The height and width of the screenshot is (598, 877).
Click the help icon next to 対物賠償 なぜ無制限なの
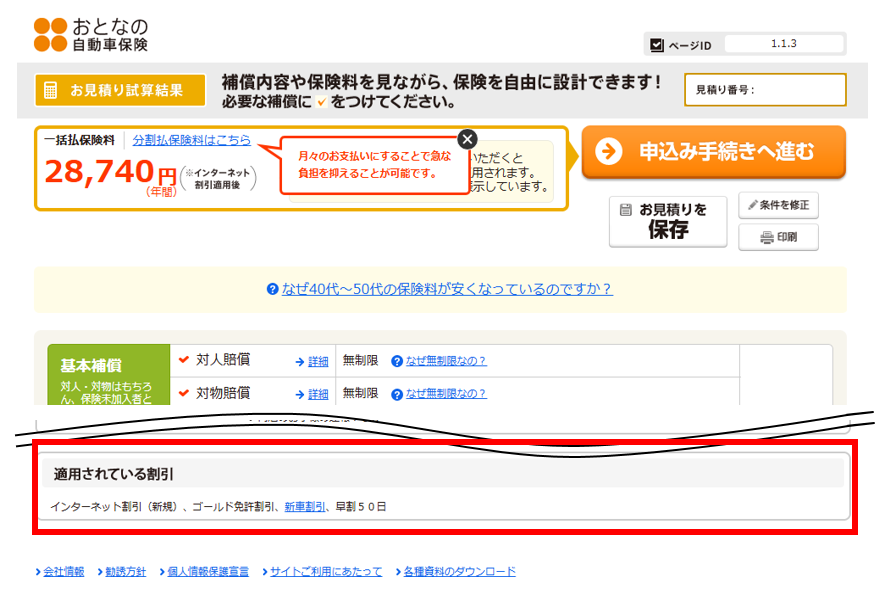point(397,394)
